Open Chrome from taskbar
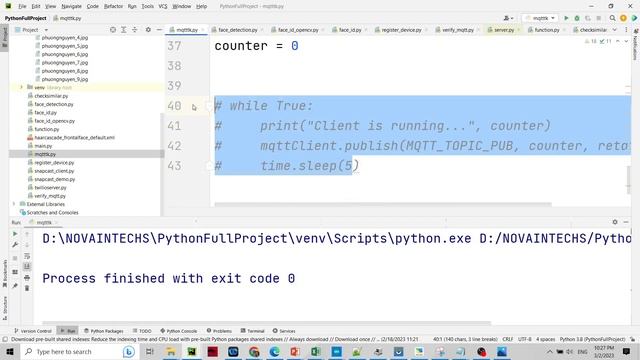Viewport: 640px width, 360px height. [x=254, y=351]
